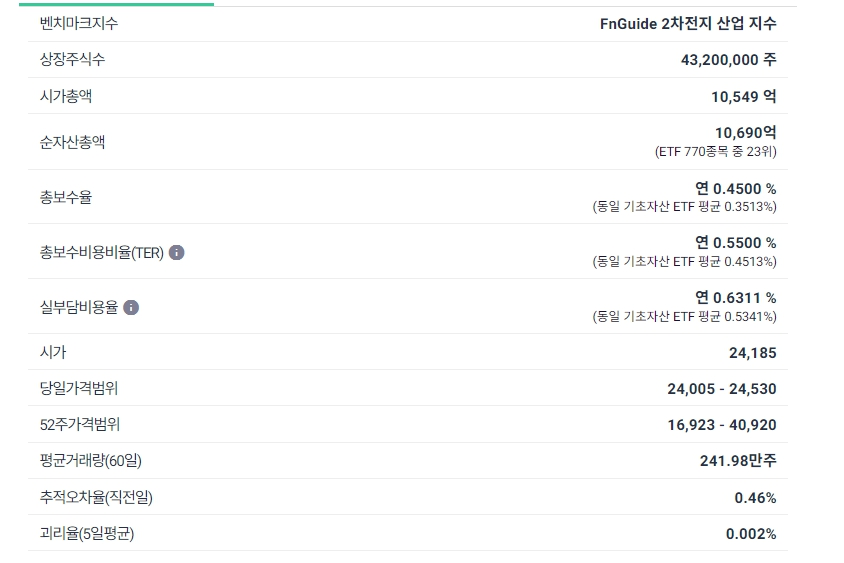Select the 시가총액 value 10,549 억

[743, 97]
